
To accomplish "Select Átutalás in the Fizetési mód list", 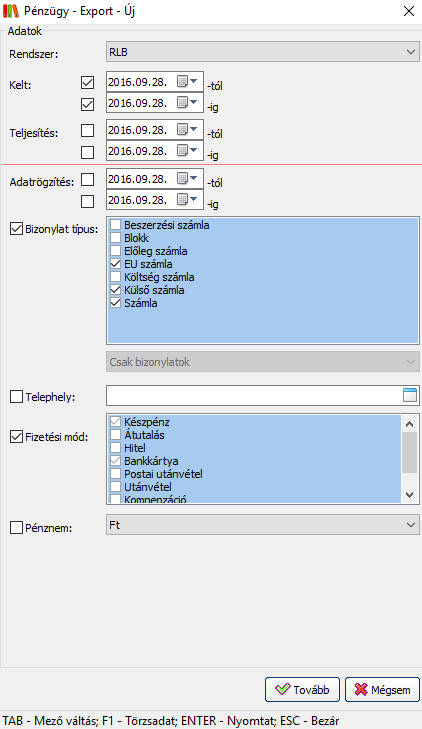I will (144, 435).
